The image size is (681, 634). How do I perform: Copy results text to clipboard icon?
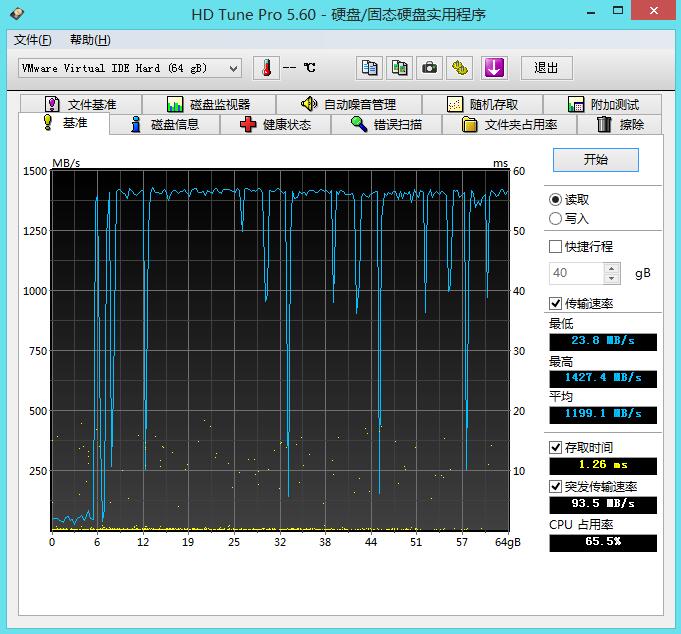pyautogui.click(x=369, y=68)
